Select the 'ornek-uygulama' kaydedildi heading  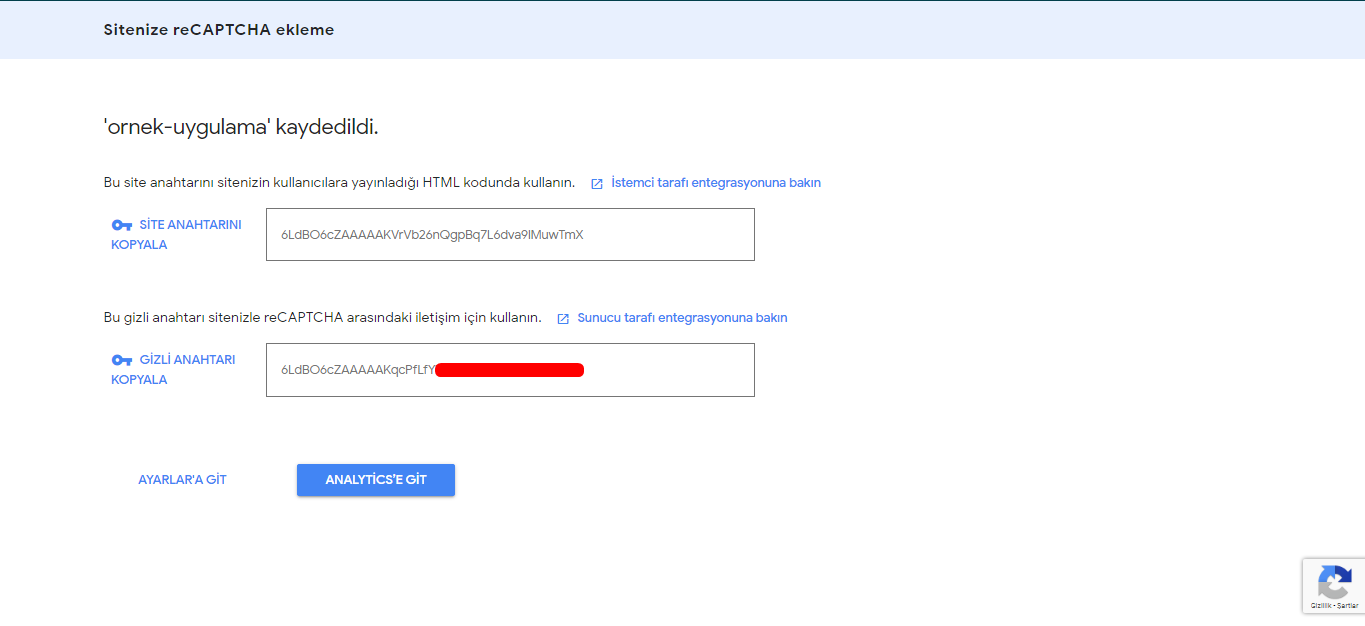point(241,128)
